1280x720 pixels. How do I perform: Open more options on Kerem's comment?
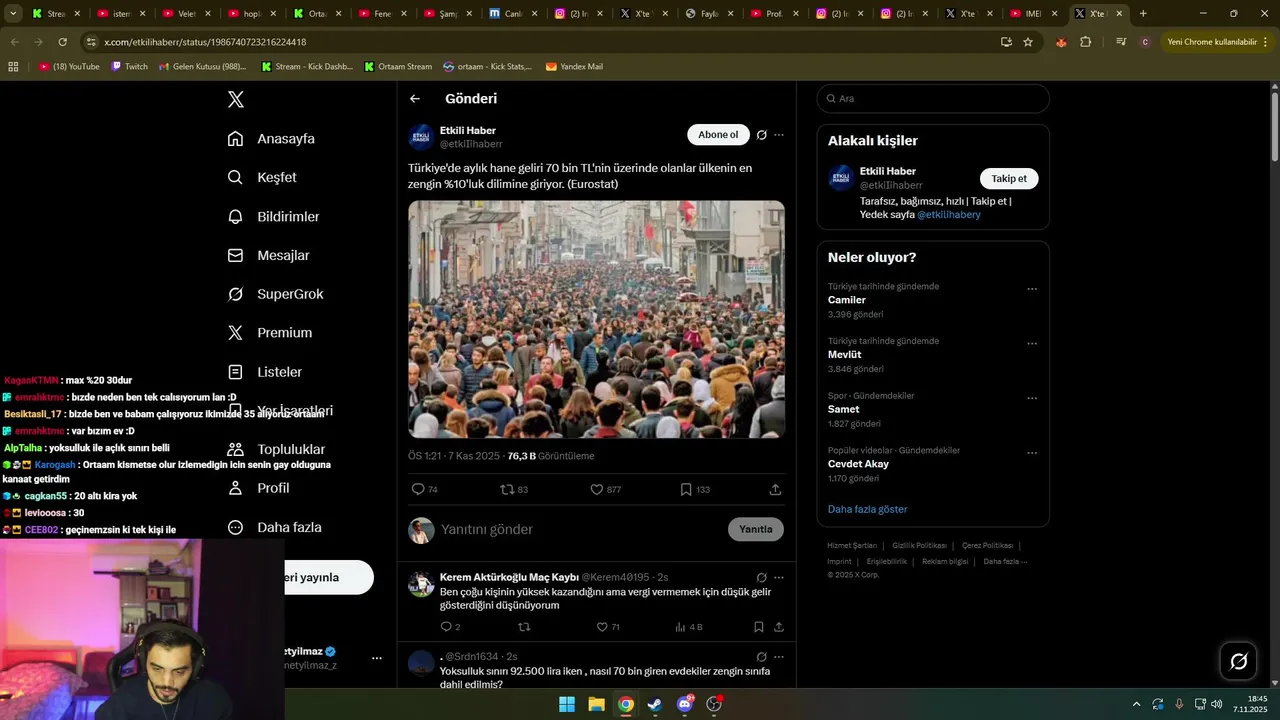pyautogui.click(x=779, y=577)
